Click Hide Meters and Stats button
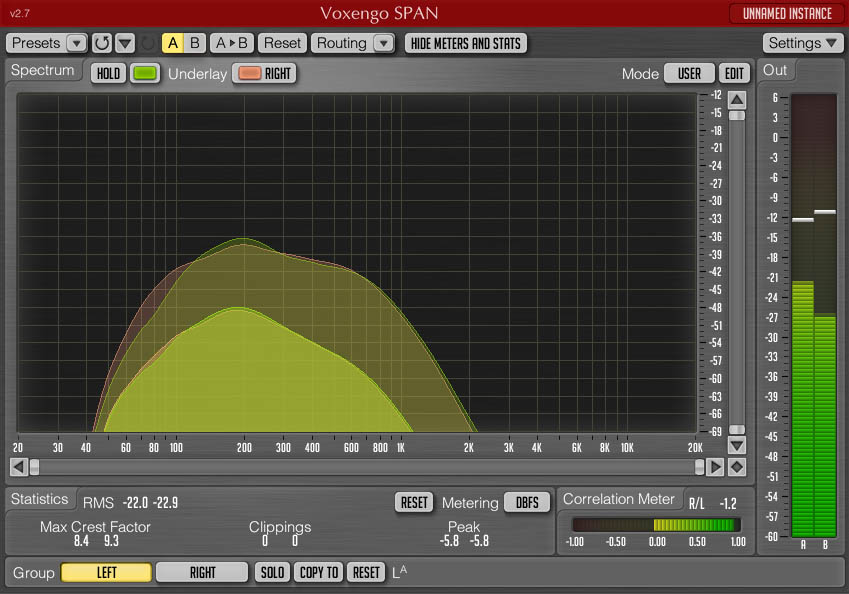 (465, 43)
